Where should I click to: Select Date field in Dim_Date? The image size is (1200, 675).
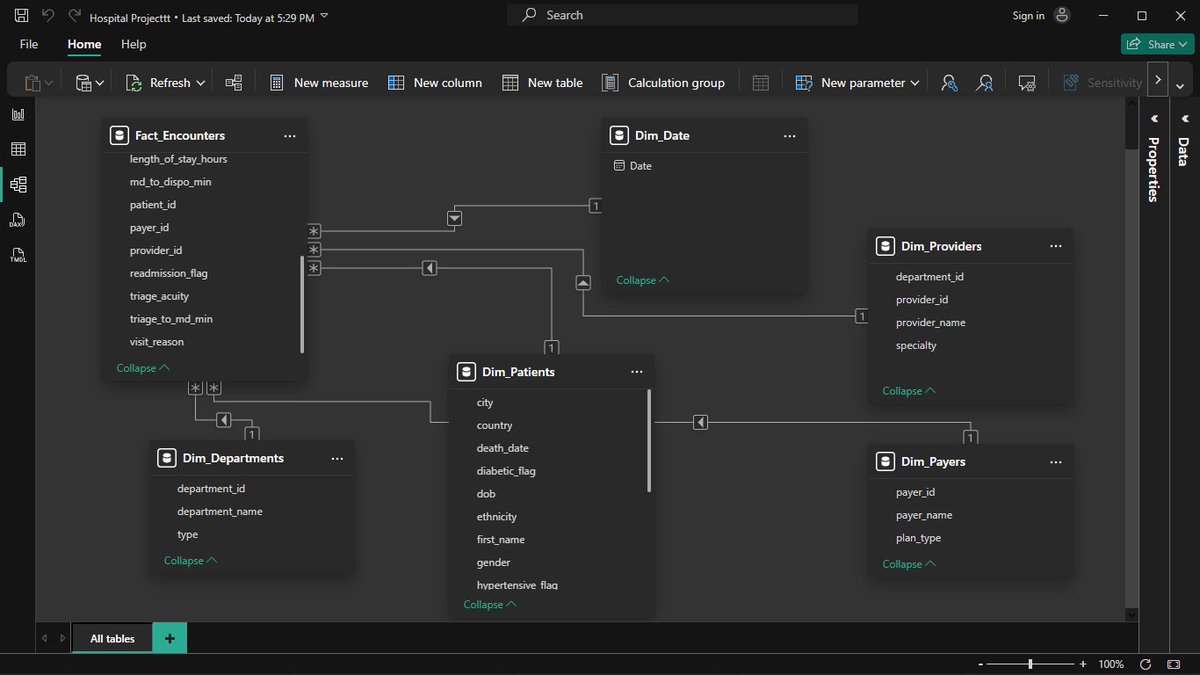click(x=641, y=166)
